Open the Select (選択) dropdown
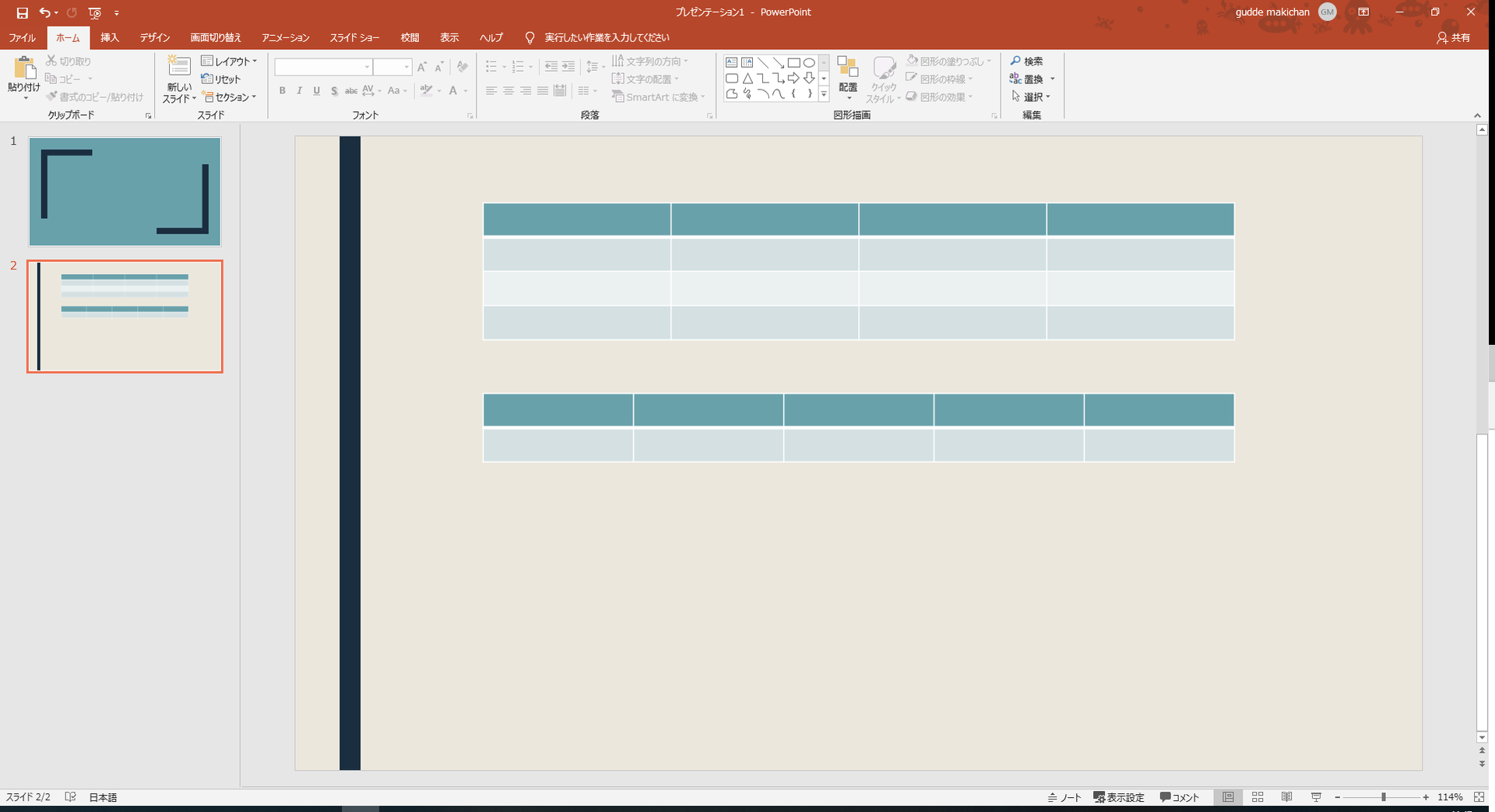This screenshot has width=1495, height=812. [x=1030, y=97]
